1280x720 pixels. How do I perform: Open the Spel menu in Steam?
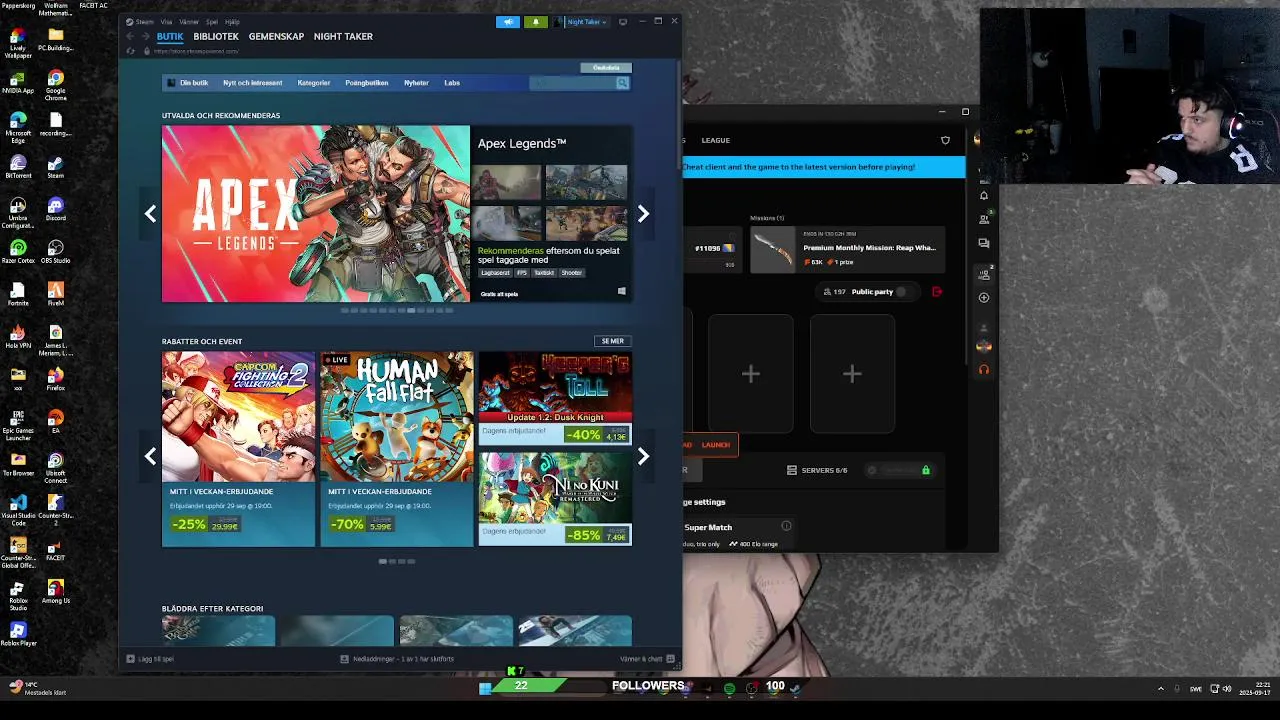tap(212, 21)
